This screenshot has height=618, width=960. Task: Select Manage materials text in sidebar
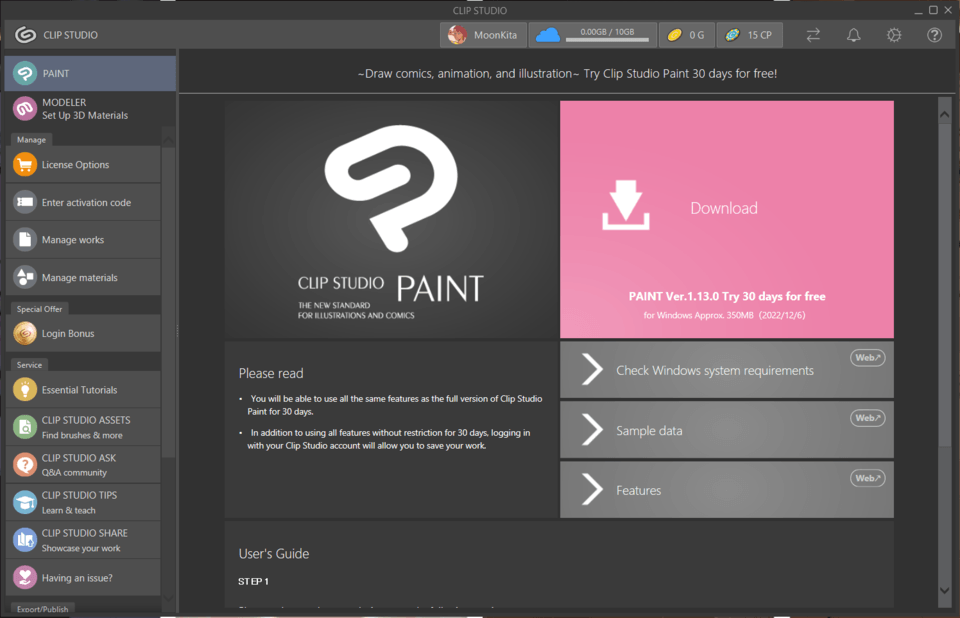point(80,277)
